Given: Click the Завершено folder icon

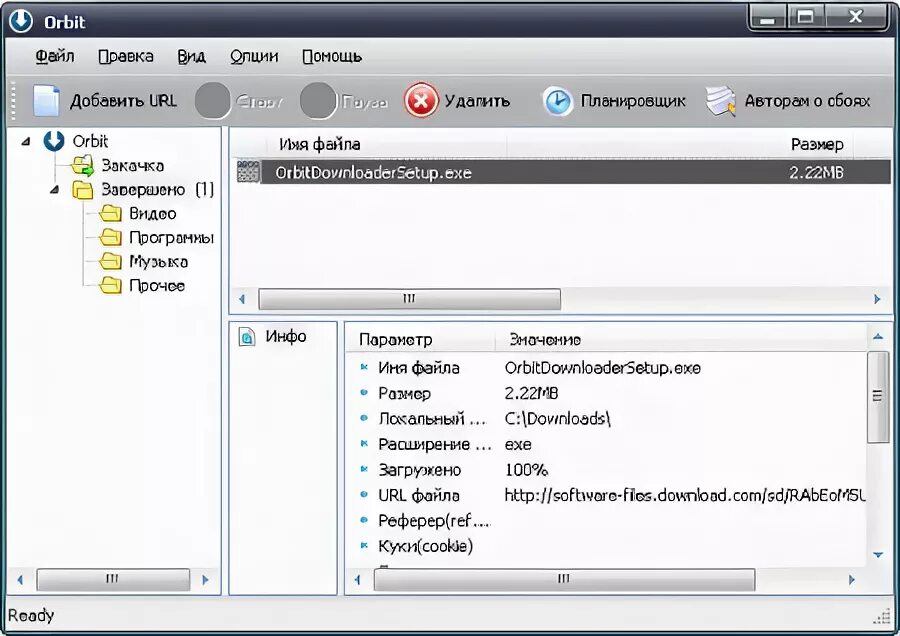Looking at the screenshot, I should (83, 190).
